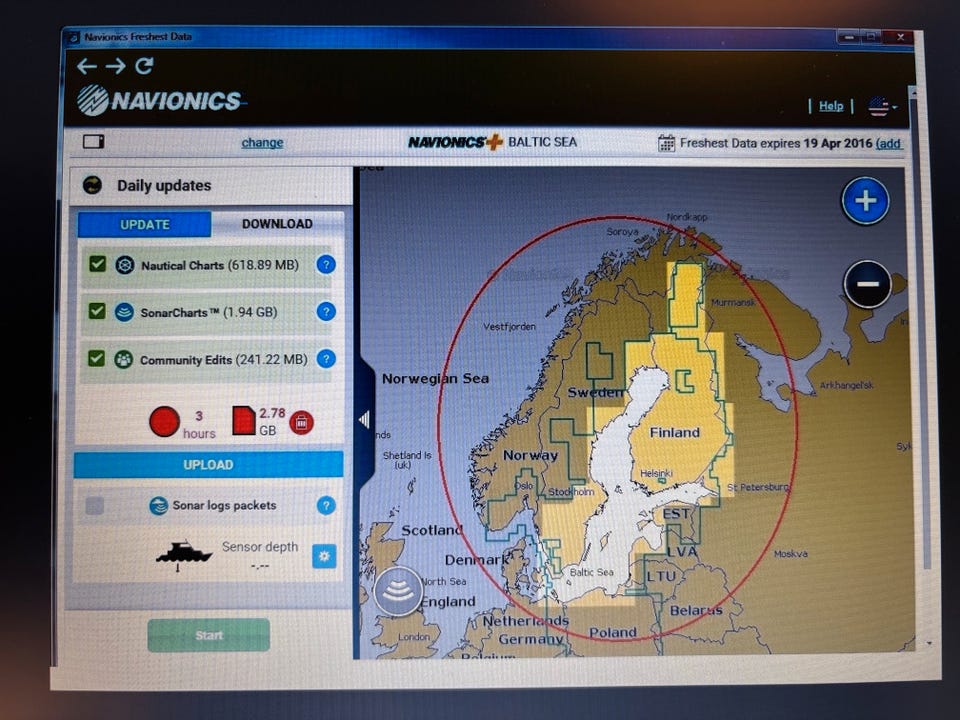Image resolution: width=960 pixels, height=720 pixels.
Task: Switch to the UPDATE tab
Action: point(144,224)
